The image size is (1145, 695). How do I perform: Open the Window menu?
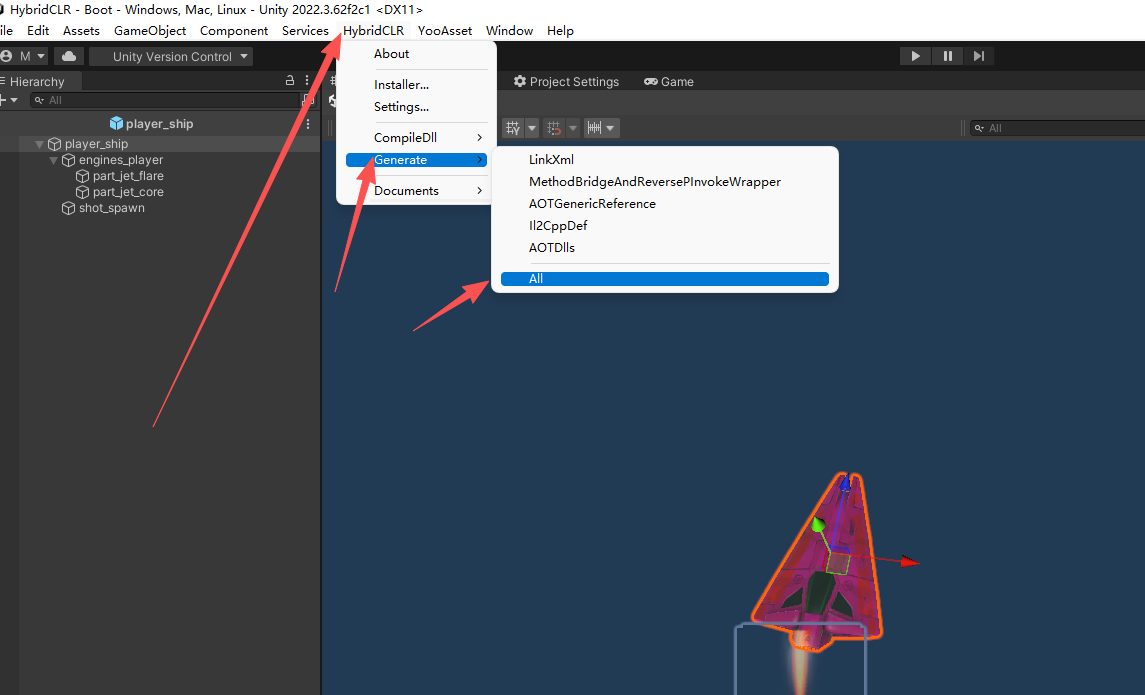point(509,31)
